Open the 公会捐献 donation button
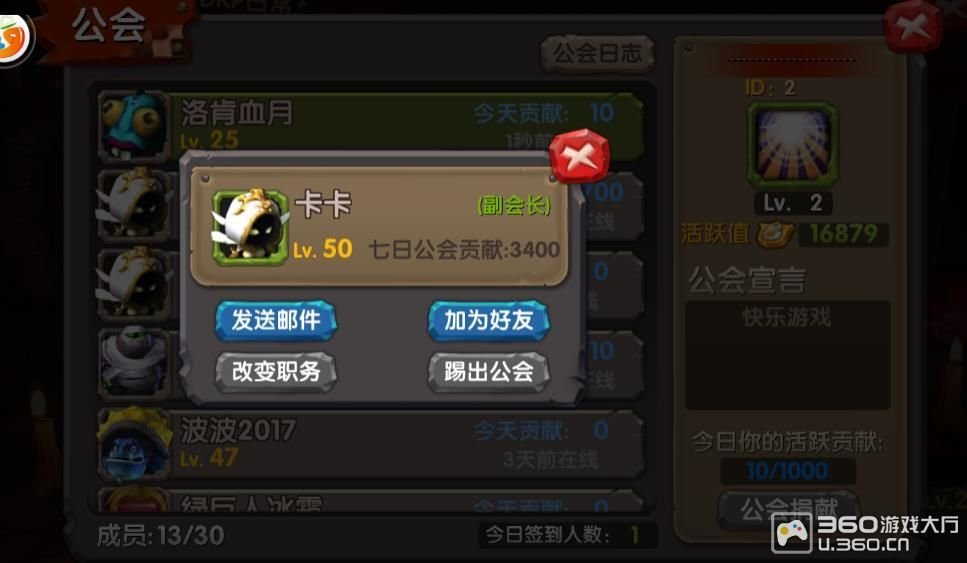Viewport: 967px width, 563px height. (x=788, y=509)
